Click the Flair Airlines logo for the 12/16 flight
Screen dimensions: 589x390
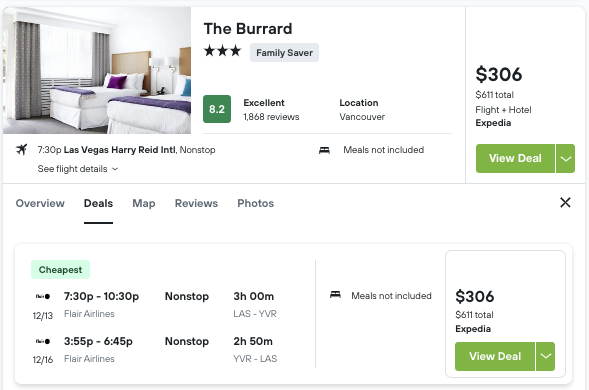(43, 342)
